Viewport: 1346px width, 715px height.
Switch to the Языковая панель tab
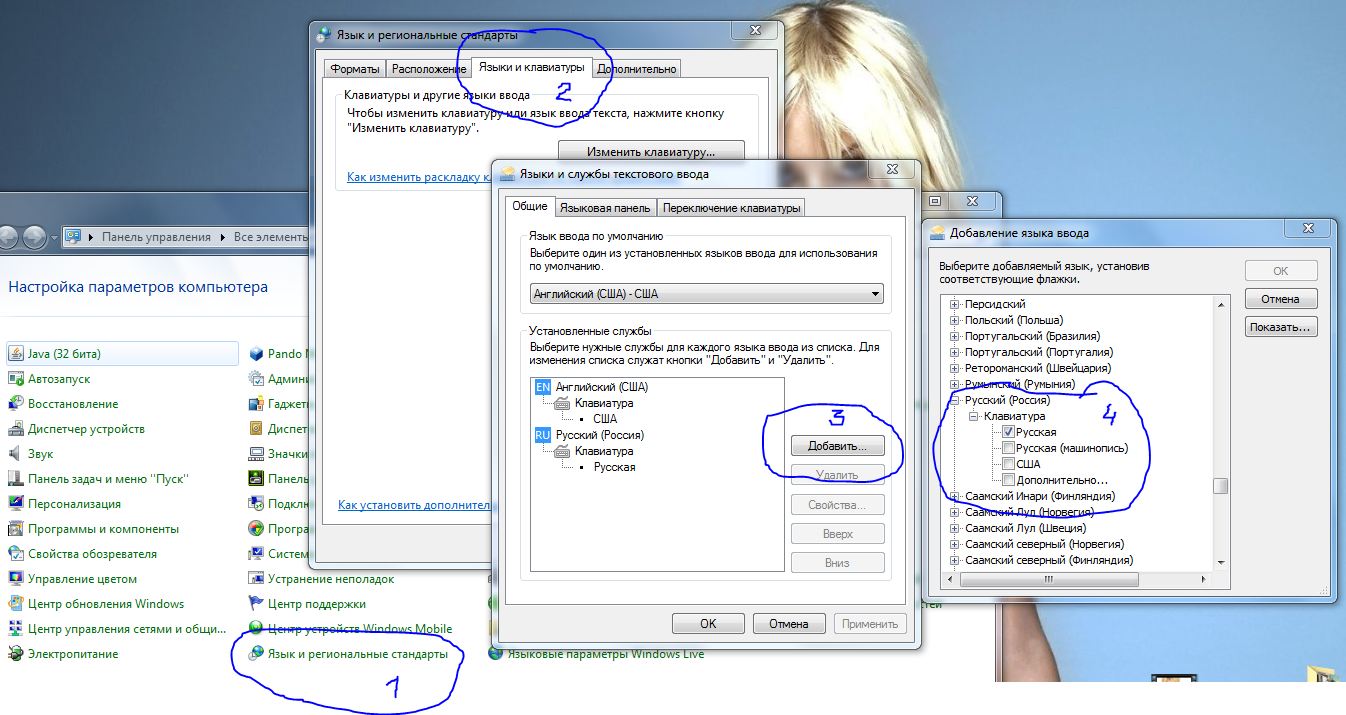pos(605,208)
